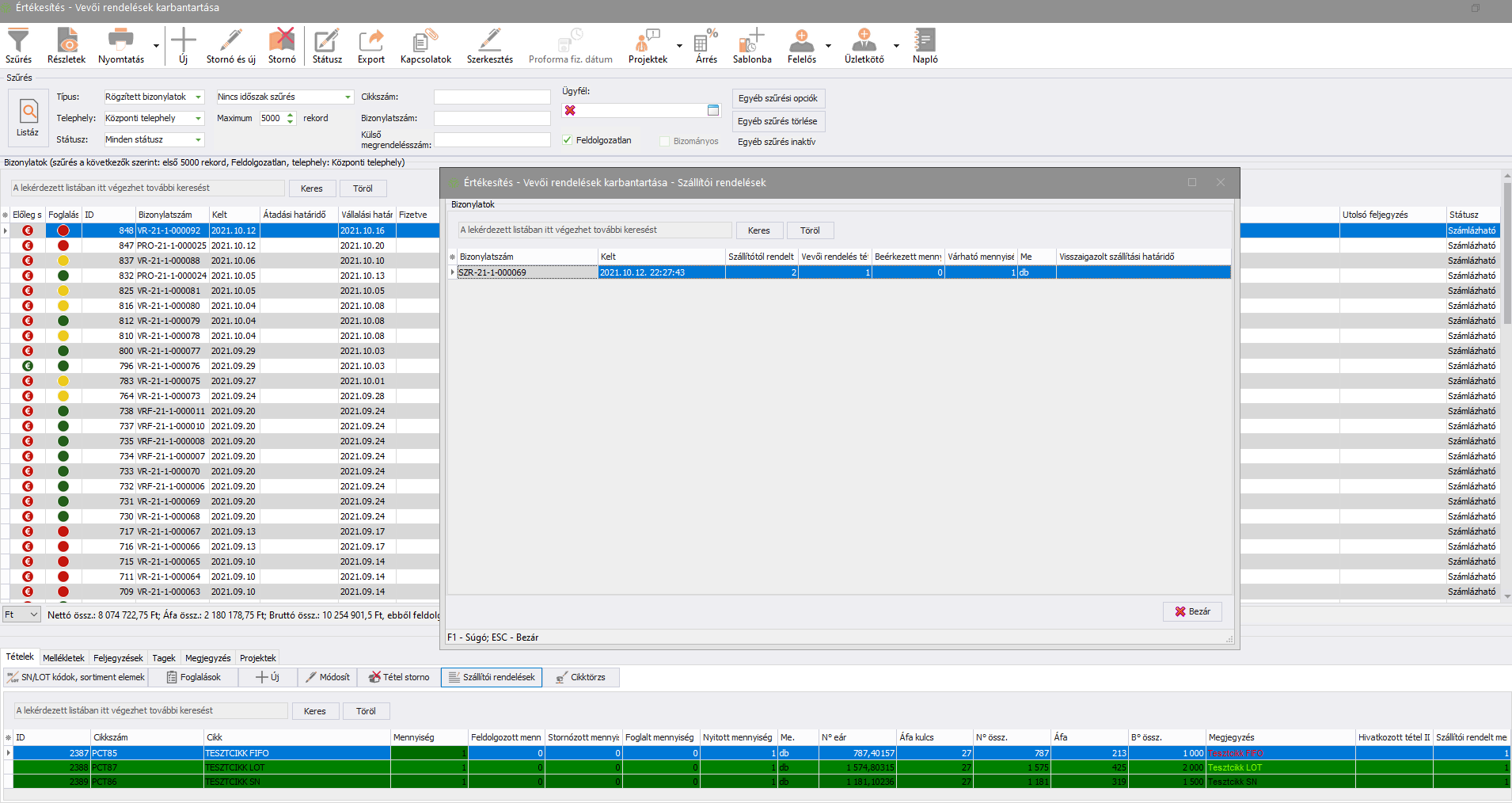Expand the Típus dropdown
The height and width of the screenshot is (803, 1512).
198,97
